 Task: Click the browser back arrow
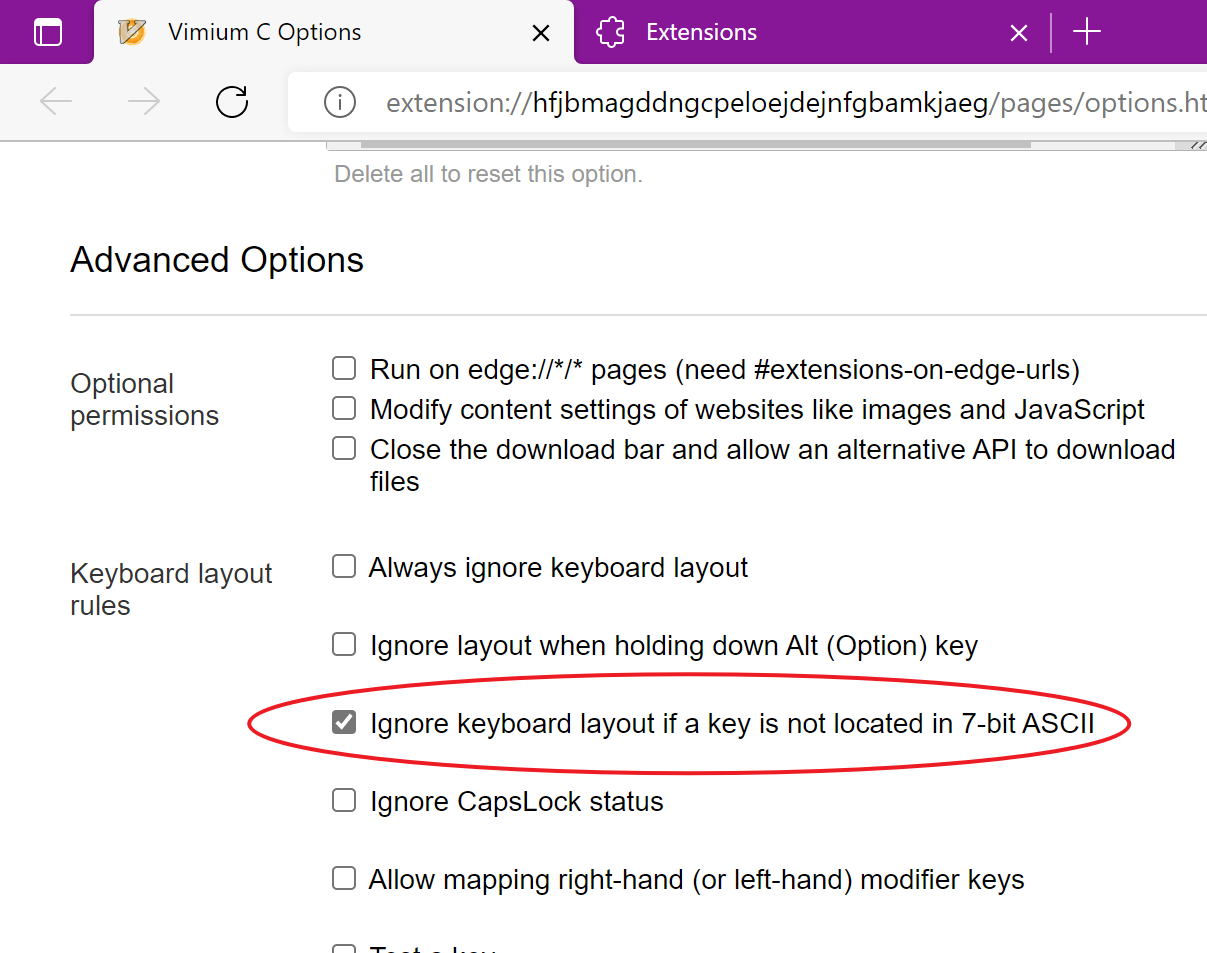pos(56,101)
